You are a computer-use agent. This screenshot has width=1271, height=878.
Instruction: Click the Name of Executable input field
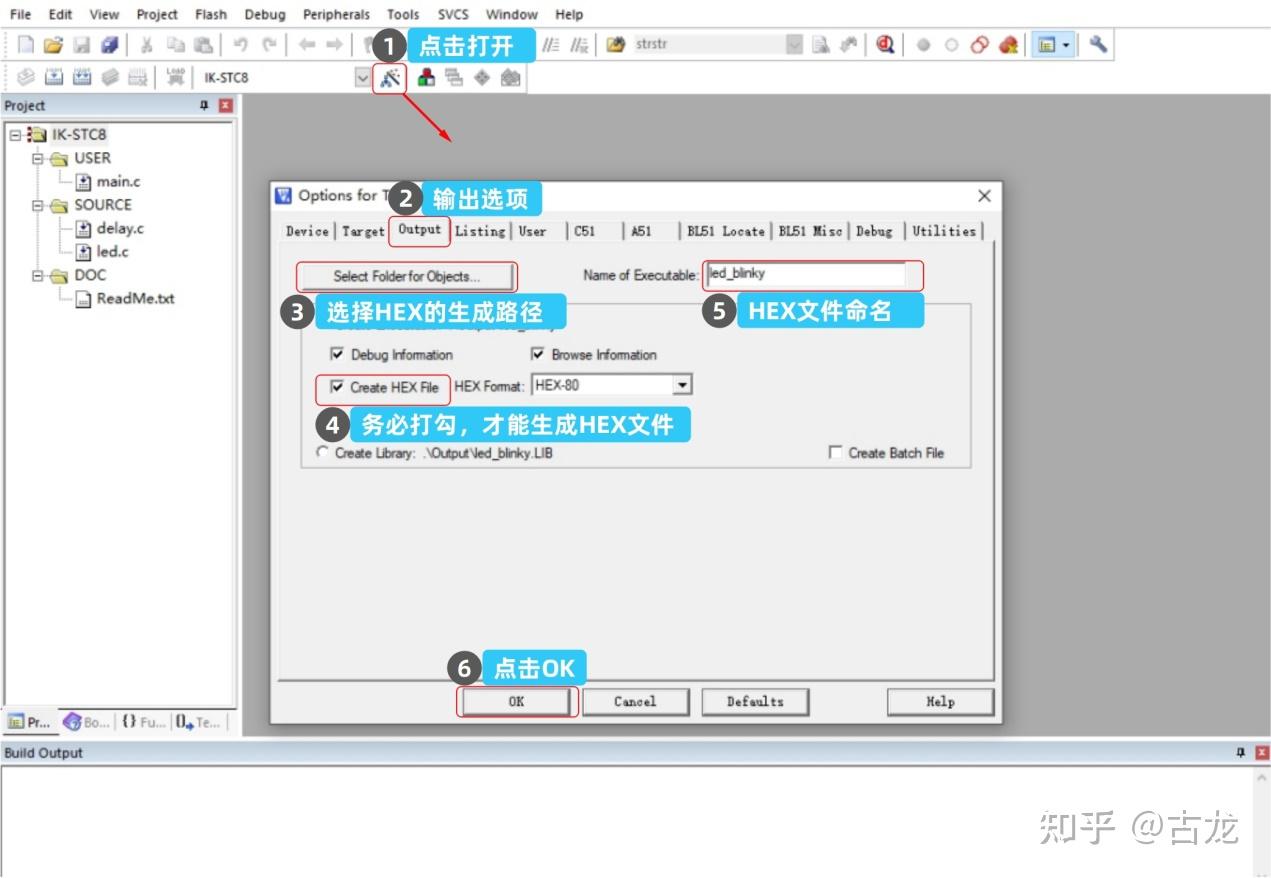coord(806,274)
